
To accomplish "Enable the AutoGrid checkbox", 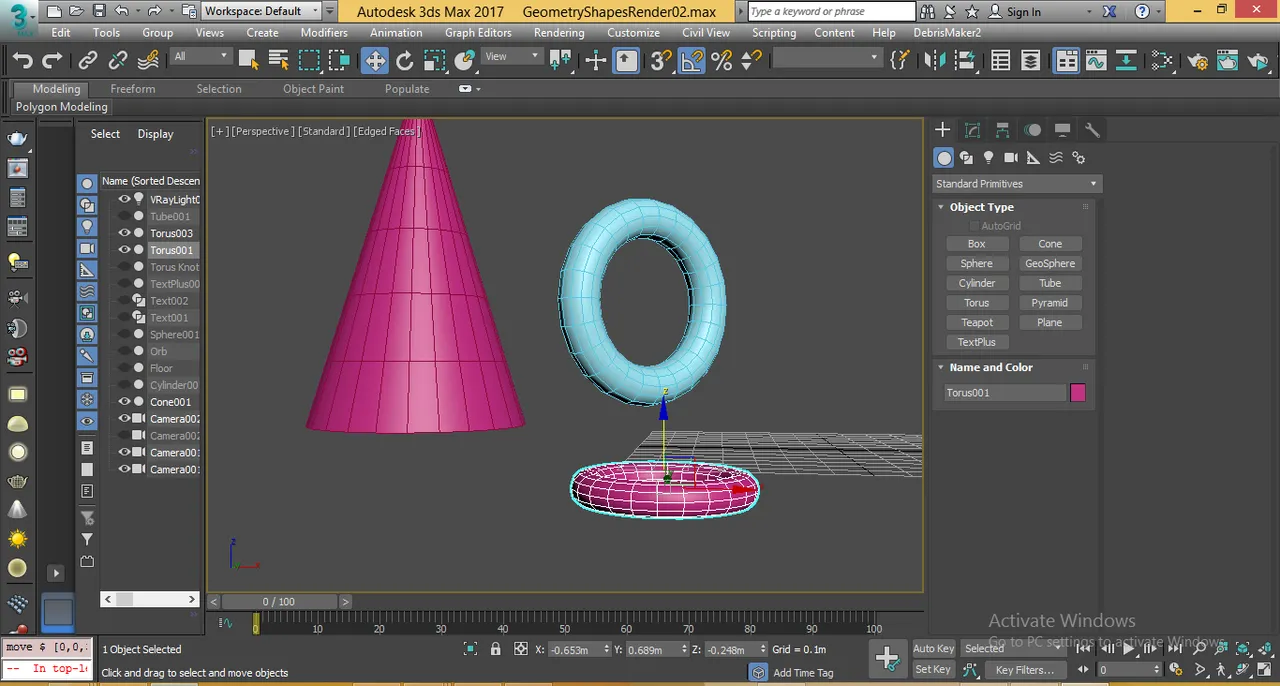I will coord(975,226).
